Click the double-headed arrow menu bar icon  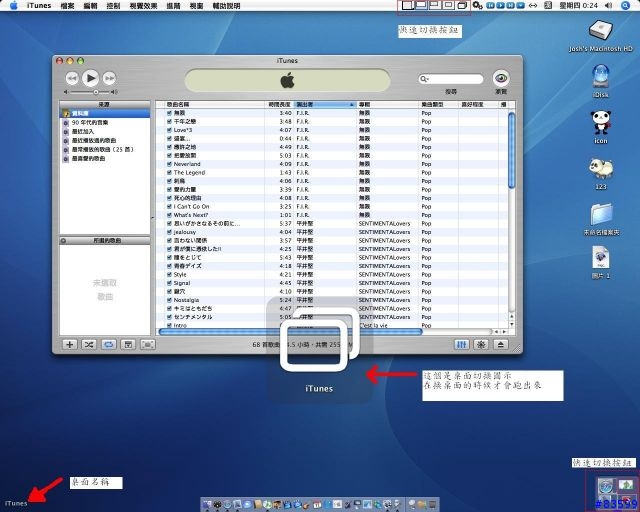point(533,5)
